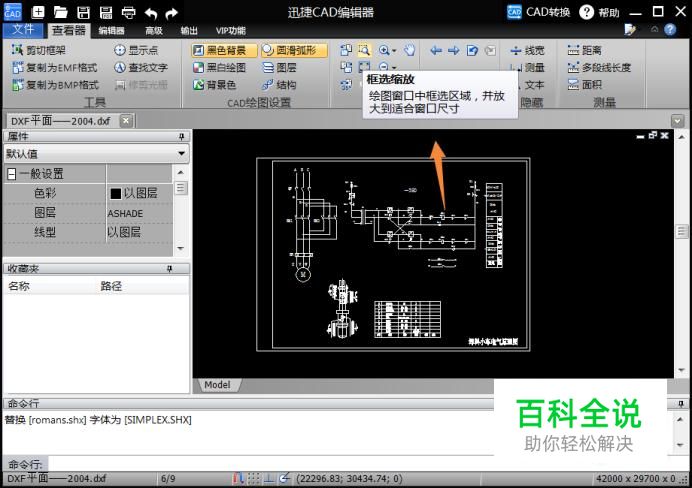
Task: Toggle 圆滑弧形 smooth arcs
Action: 294,50
